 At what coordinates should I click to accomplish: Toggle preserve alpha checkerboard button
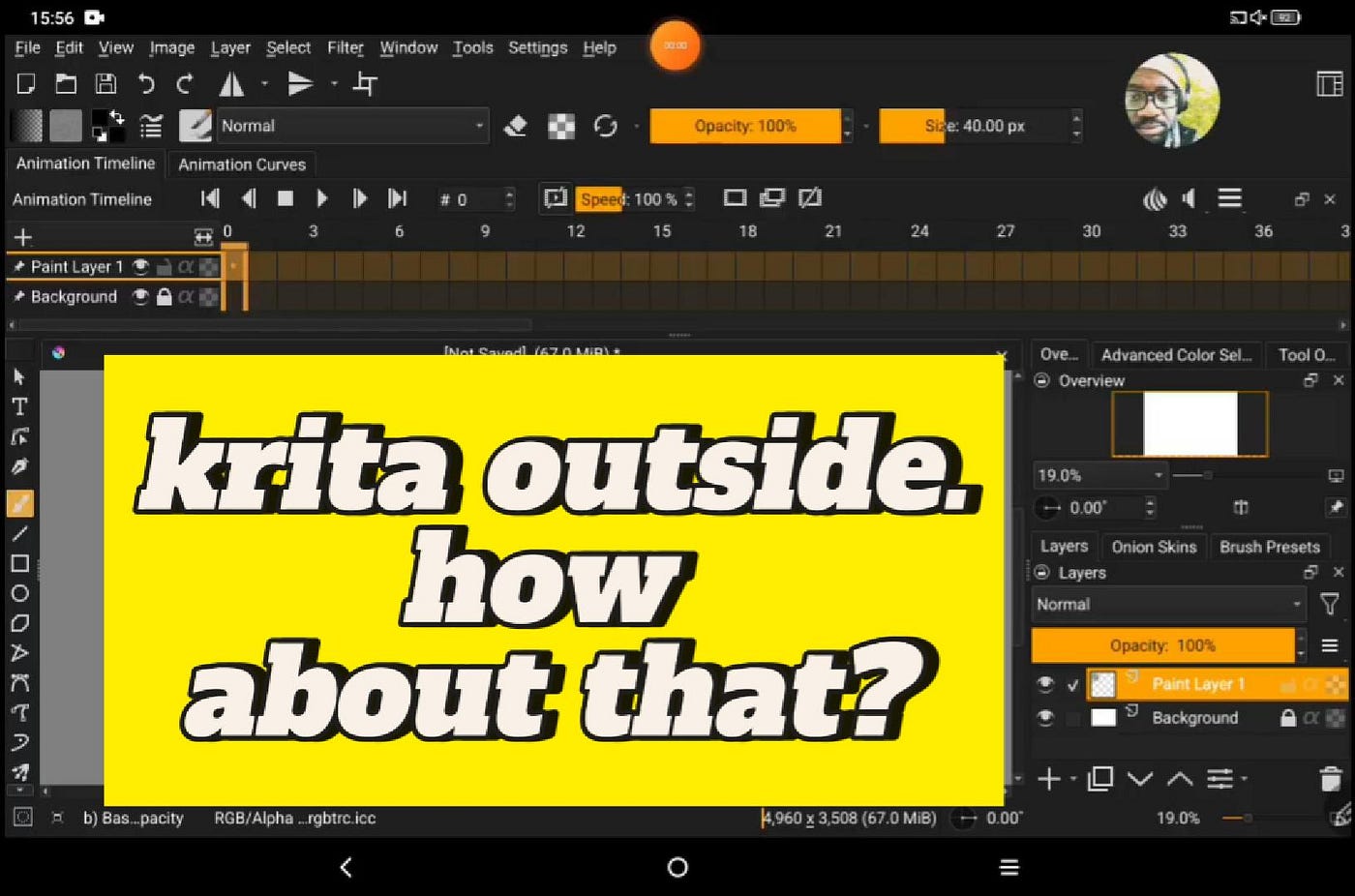click(561, 126)
